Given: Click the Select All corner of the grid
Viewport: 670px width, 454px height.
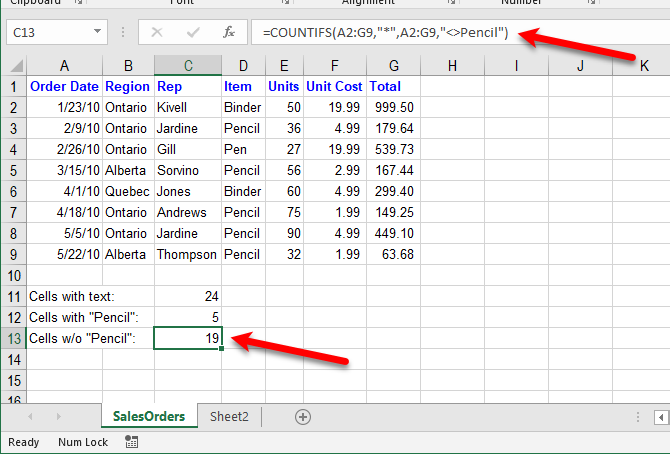Looking at the screenshot, I should click(x=13, y=66).
